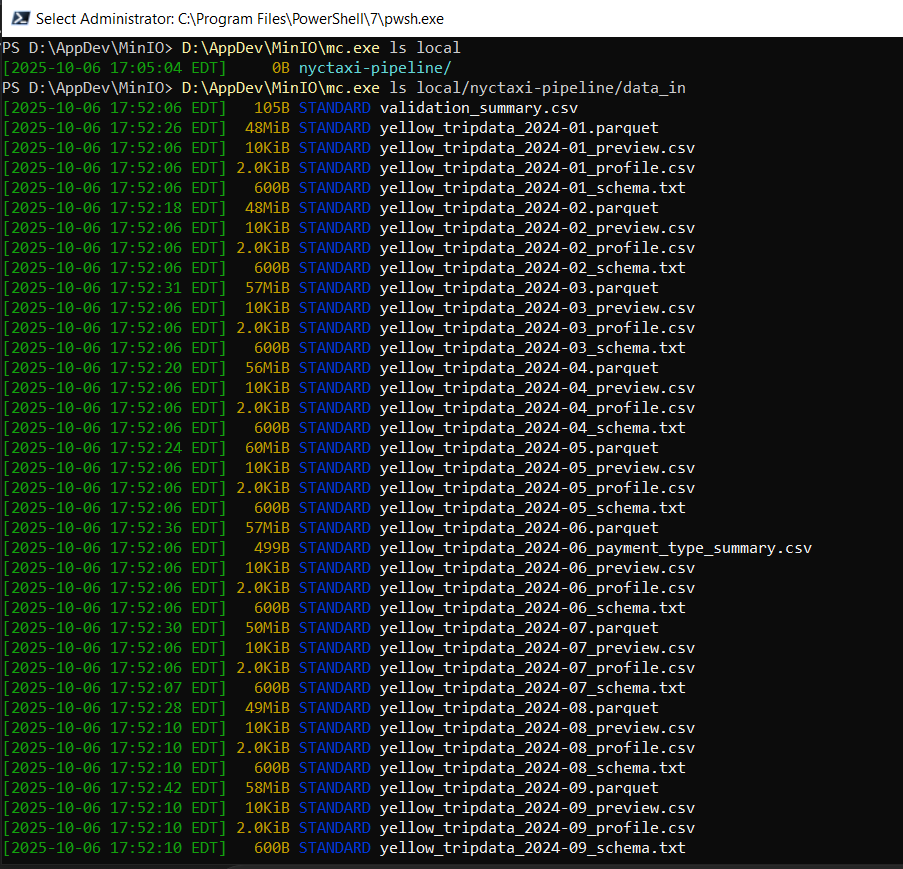Click the 49MiB size value

(x=267, y=708)
